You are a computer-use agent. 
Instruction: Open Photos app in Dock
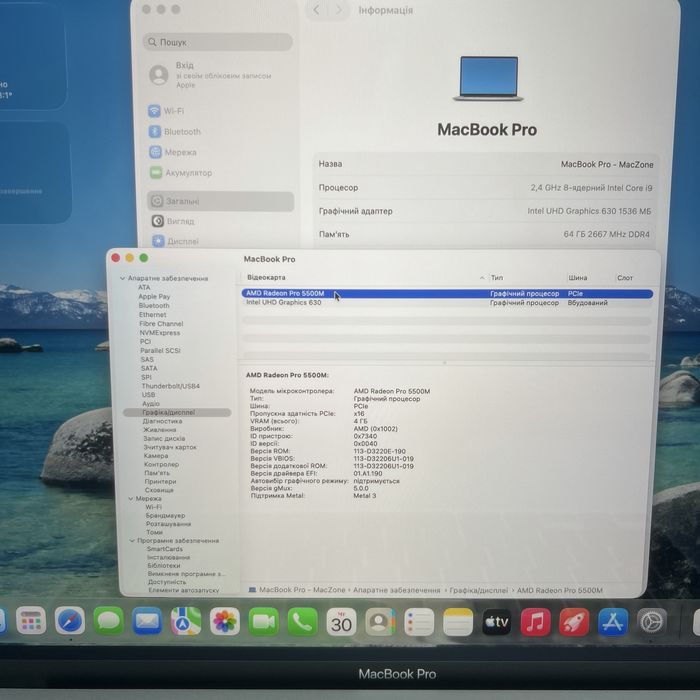pyautogui.click(x=225, y=621)
